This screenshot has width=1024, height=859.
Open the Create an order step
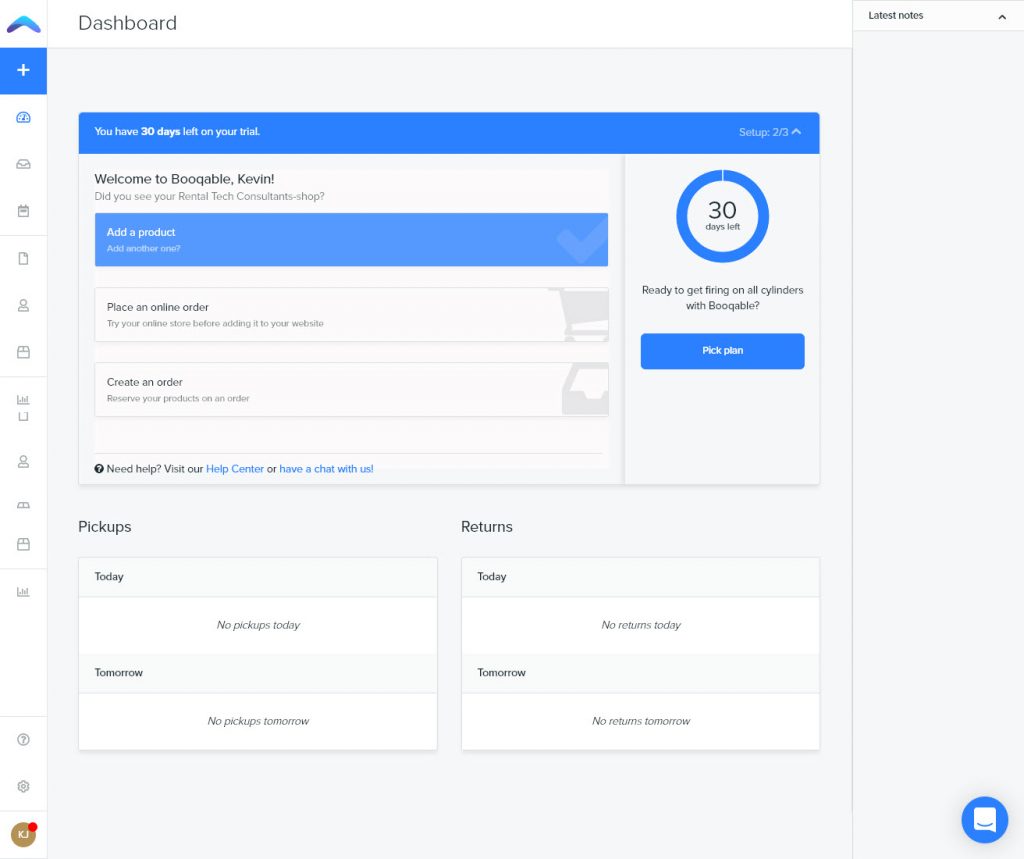(351, 389)
